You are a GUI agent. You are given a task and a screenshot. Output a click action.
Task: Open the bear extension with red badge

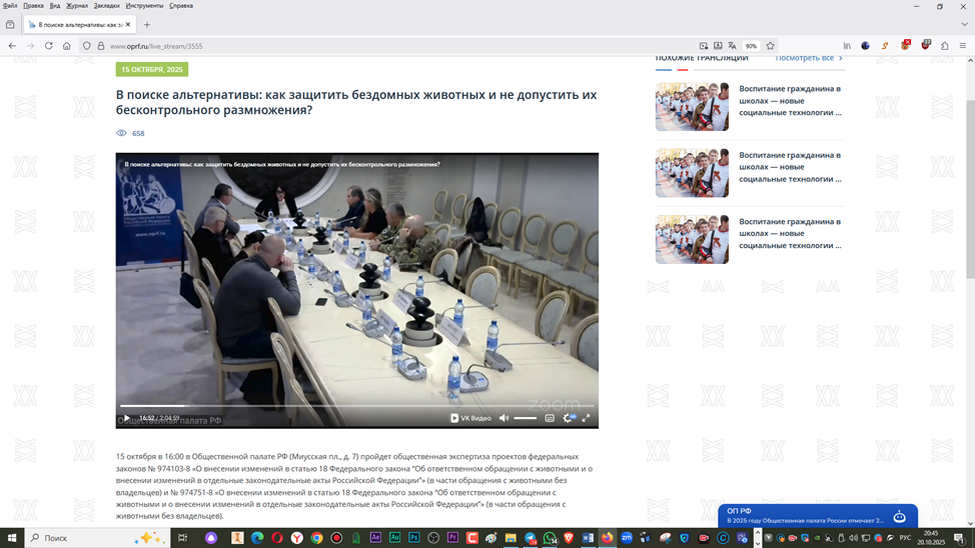[x=905, y=45]
